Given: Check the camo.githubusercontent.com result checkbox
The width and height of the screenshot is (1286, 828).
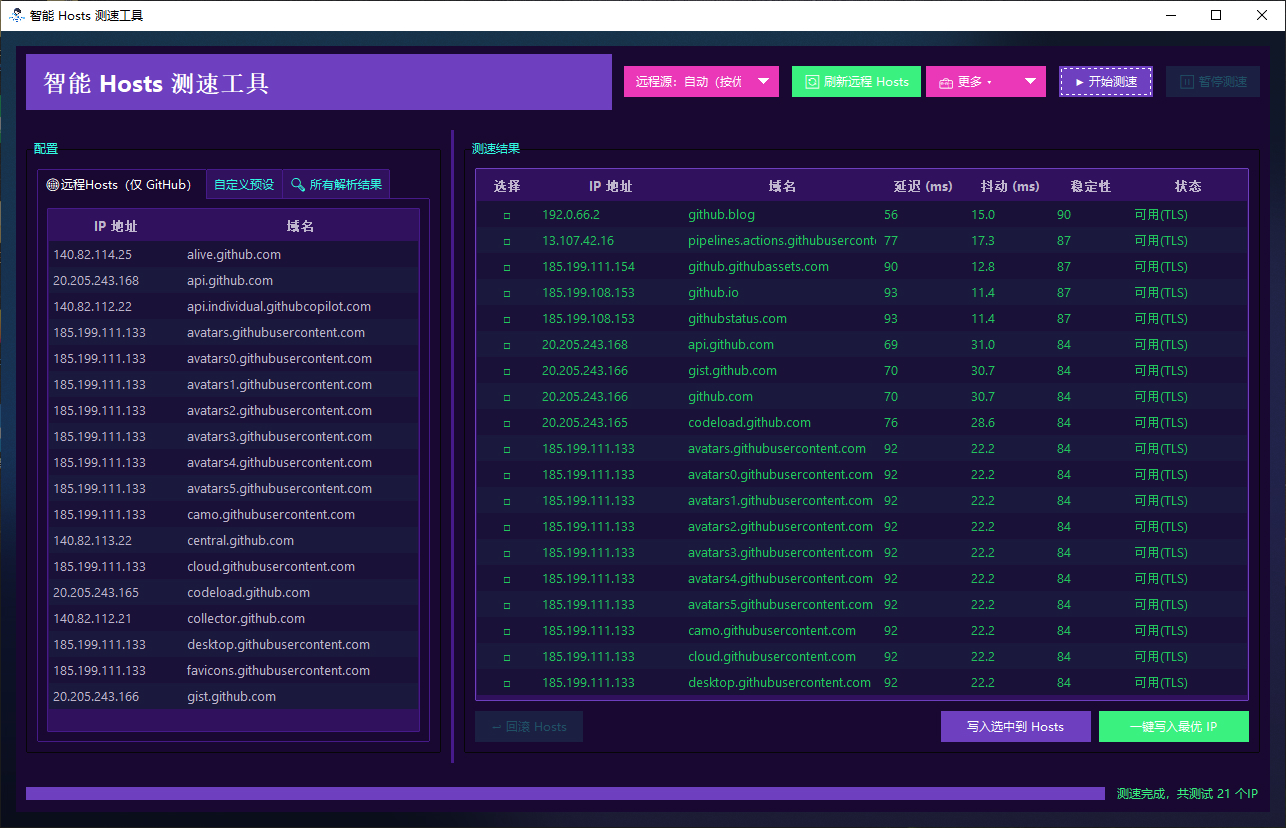Looking at the screenshot, I should tap(506, 631).
